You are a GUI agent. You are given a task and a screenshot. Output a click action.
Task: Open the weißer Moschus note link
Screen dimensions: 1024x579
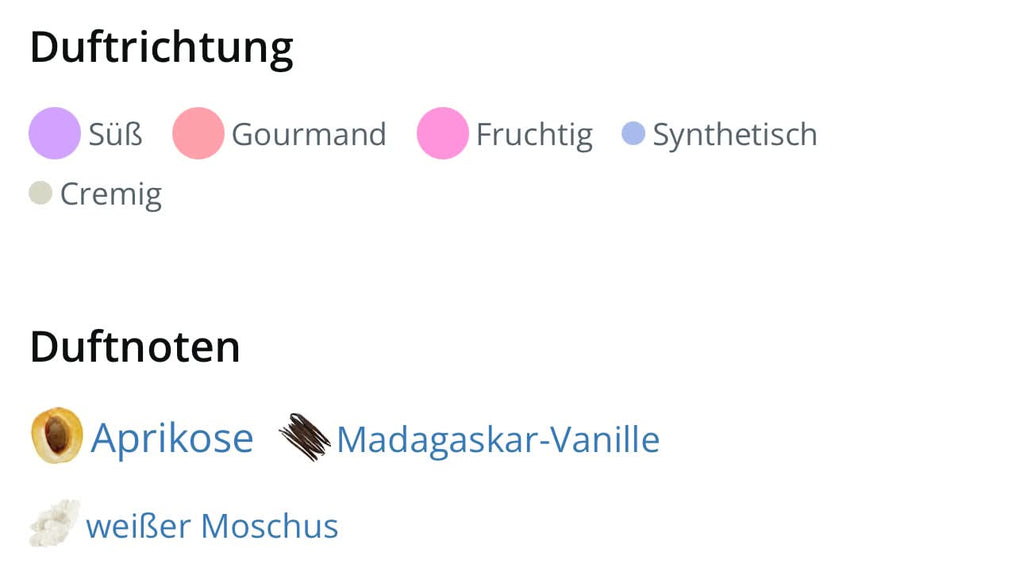pyautogui.click(x=212, y=525)
